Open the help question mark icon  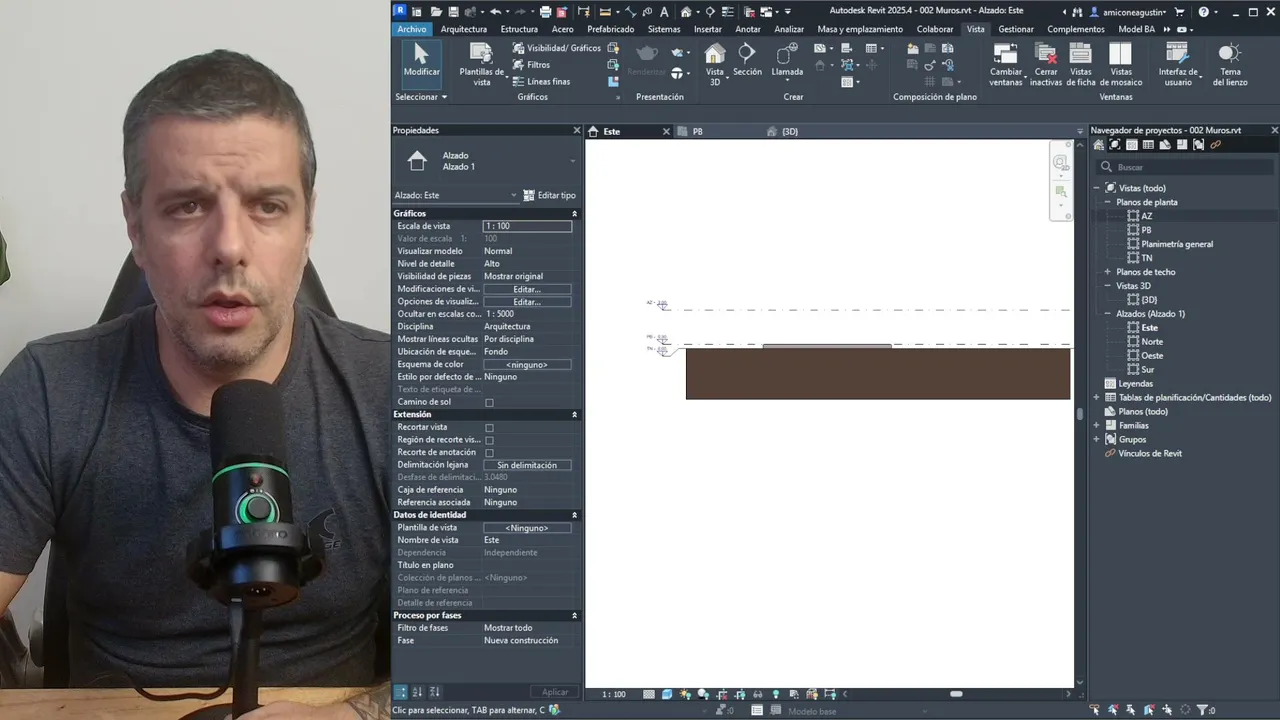[x=1203, y=12]
